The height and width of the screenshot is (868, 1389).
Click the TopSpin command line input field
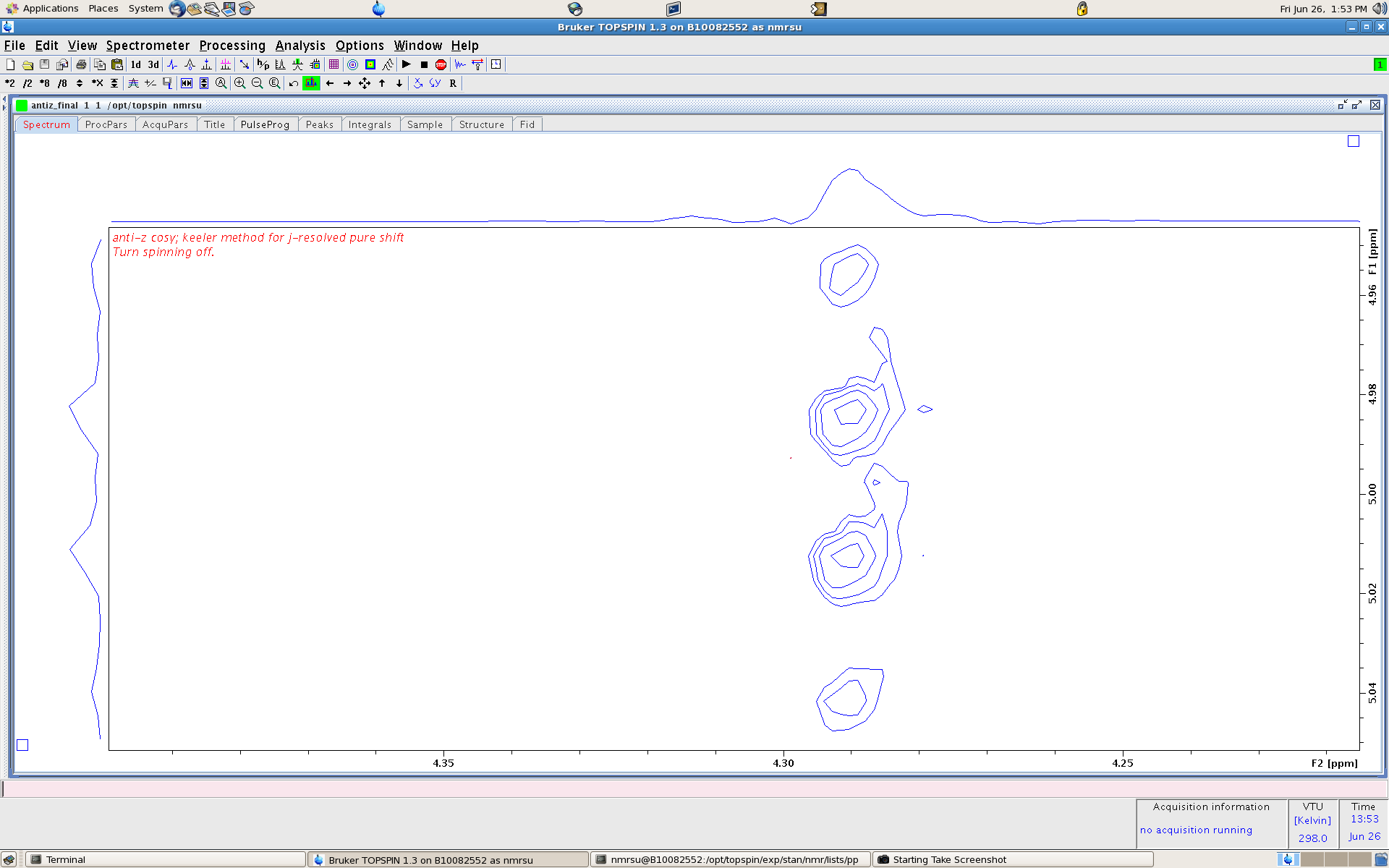tap(694, 788)
